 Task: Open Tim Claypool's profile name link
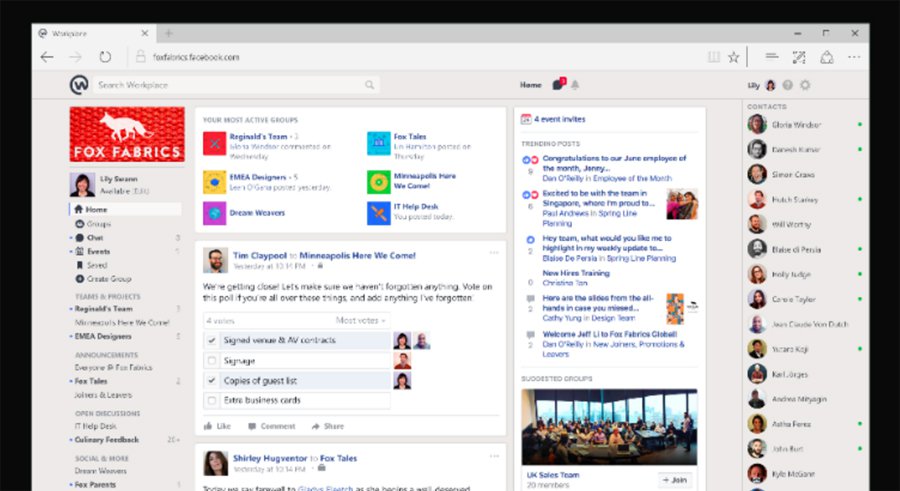[259, 256]
